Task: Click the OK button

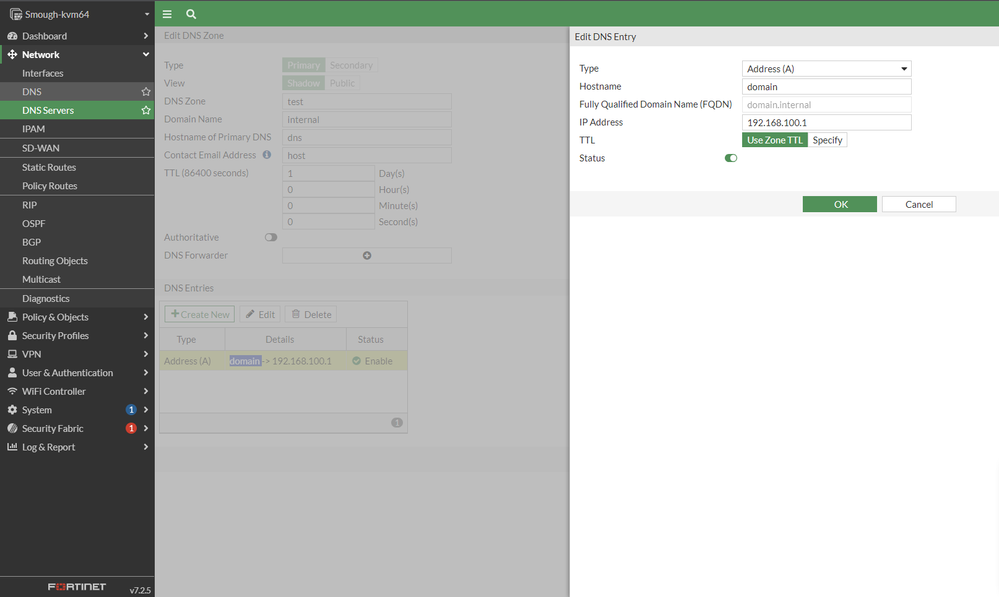Action: point(840,204)
